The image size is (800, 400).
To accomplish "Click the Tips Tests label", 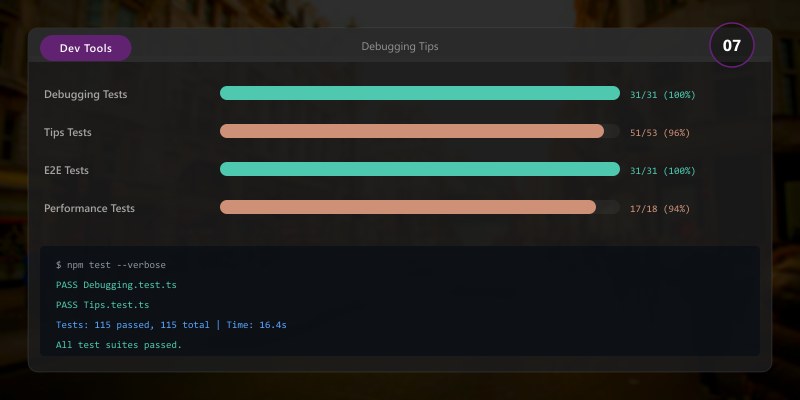I will pos(68,132).
